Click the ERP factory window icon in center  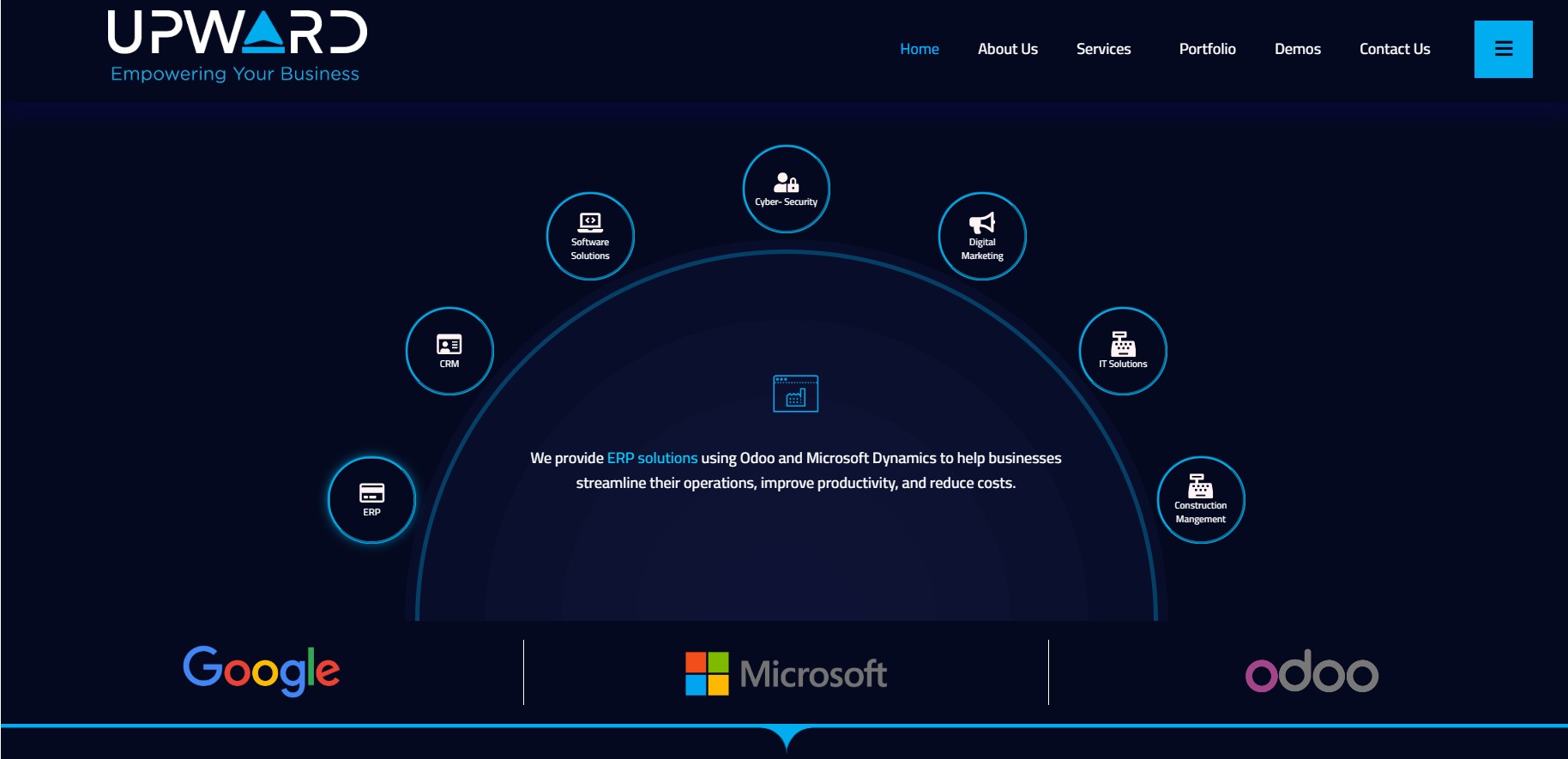tap(795, 394)
